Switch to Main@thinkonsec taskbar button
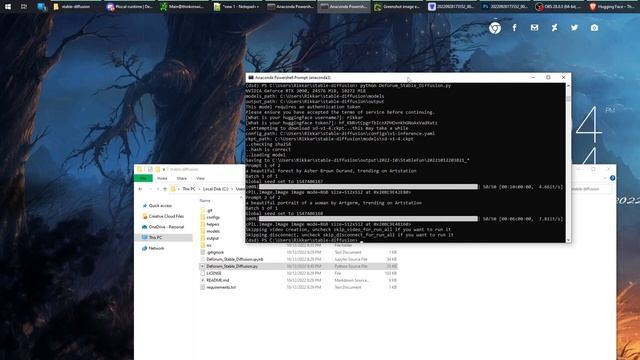Image resolution: width=640 pixels, height=360 pixels. pyautogui.click(x=183, y=7)
